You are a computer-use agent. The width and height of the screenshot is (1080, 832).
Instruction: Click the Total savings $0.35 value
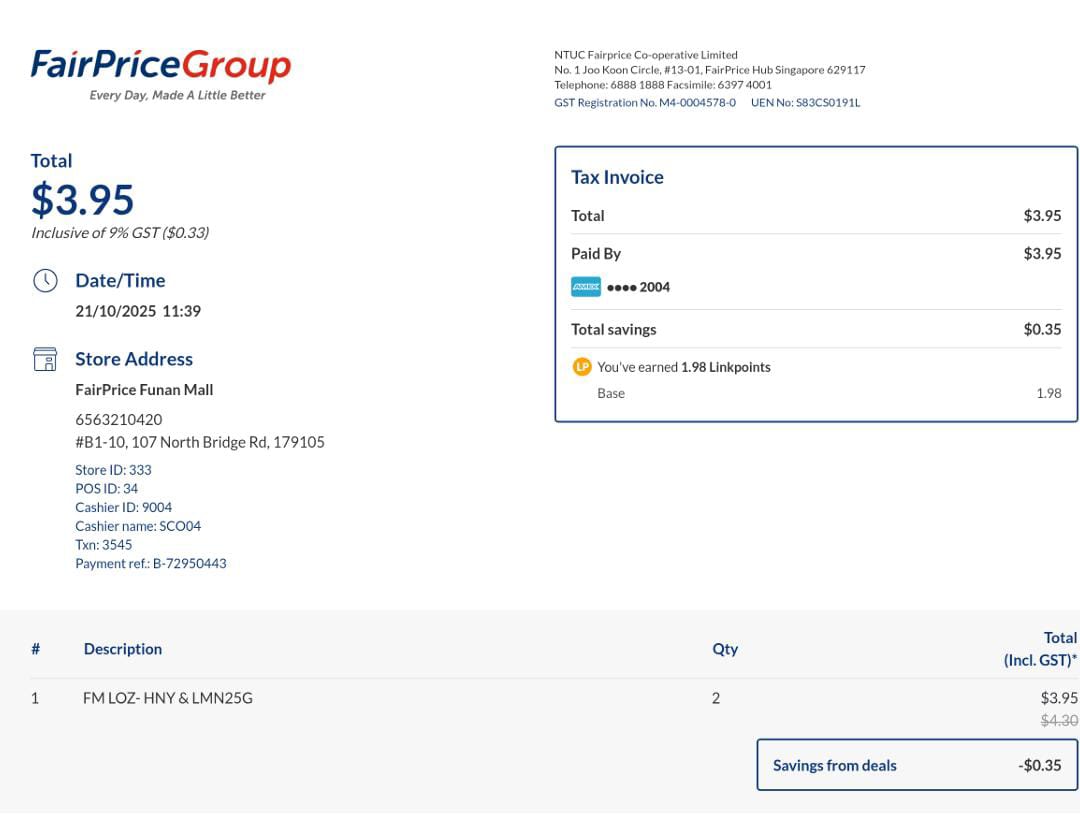click(x=1042, y=329)
